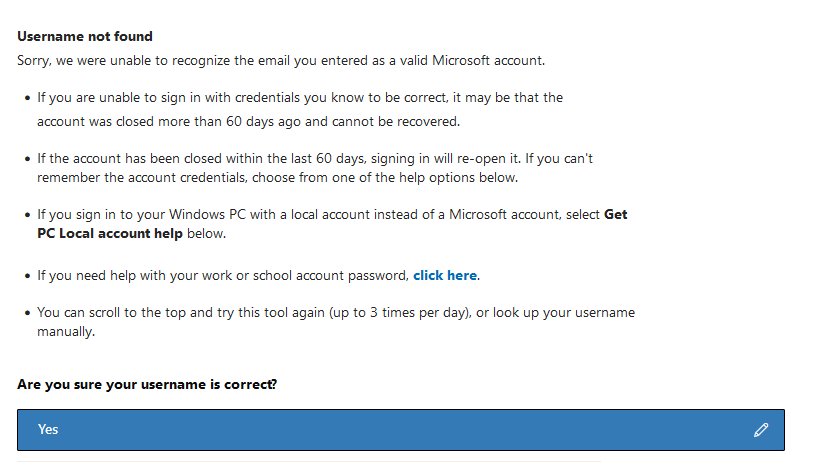The height and width of the screenshot is (467, 815).
Task: Open the "click here" work account link
Action: point(445,275)
